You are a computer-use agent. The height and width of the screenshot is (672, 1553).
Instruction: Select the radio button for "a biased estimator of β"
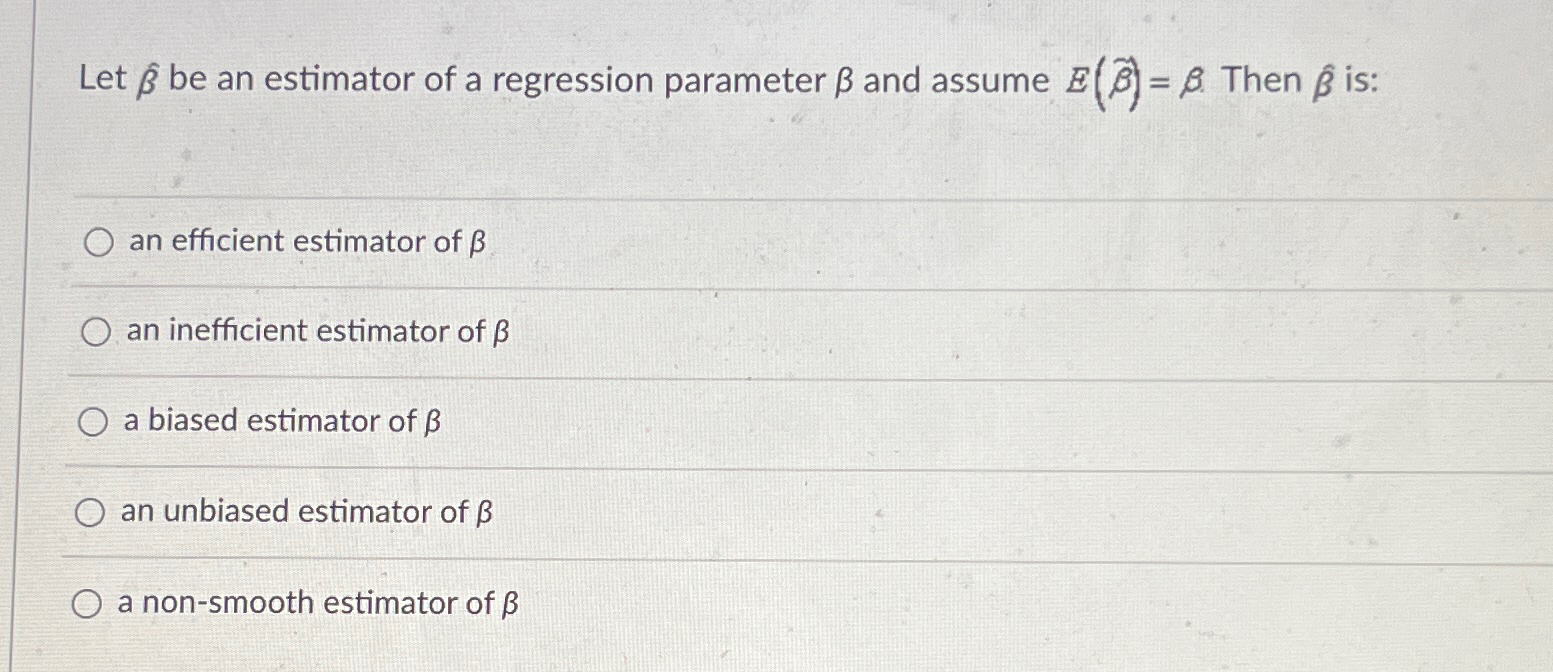pos(91,422)
